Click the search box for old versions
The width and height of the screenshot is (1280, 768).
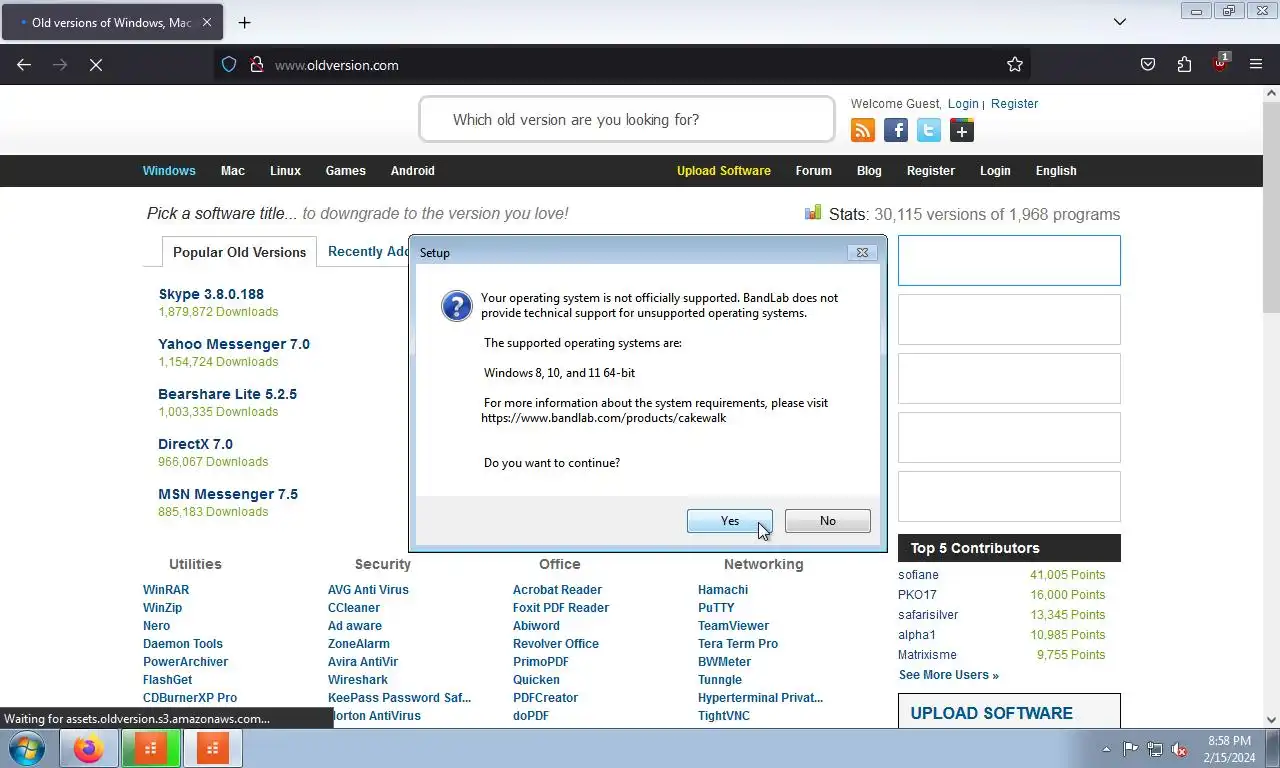tap(627, 120)
